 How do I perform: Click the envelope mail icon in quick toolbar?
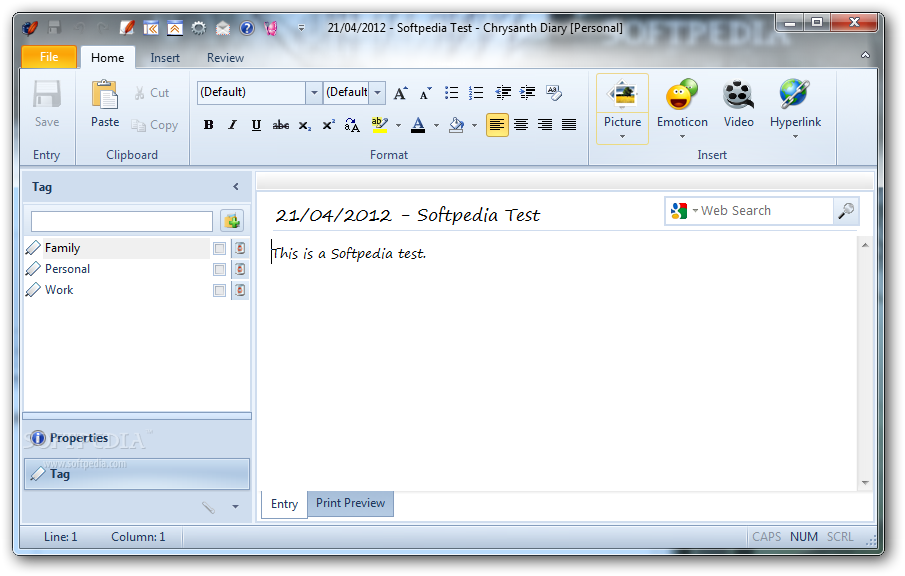click(223, 28)
